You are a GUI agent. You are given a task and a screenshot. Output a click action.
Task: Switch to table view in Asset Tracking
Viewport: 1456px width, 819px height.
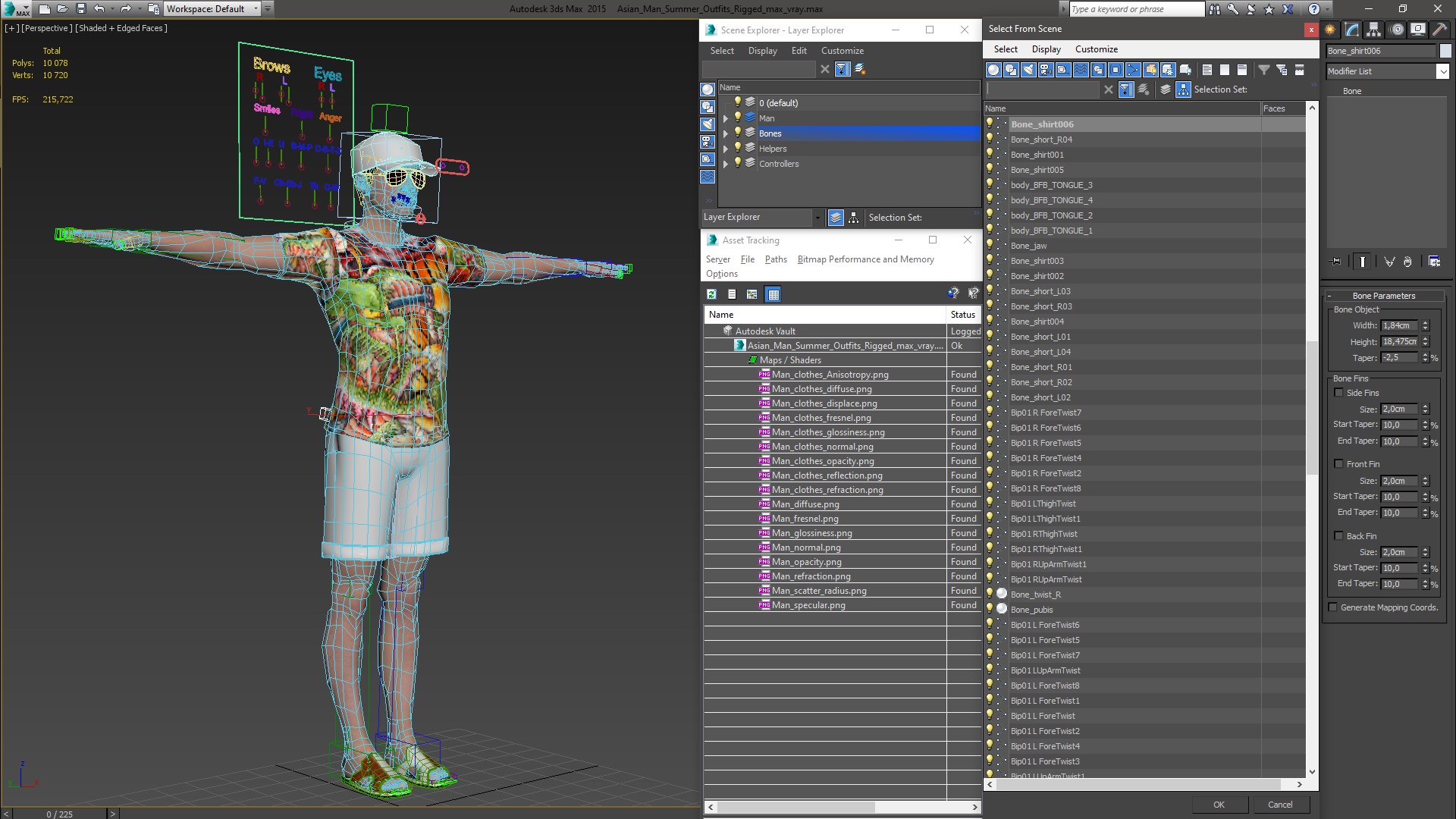pos(773,294)
